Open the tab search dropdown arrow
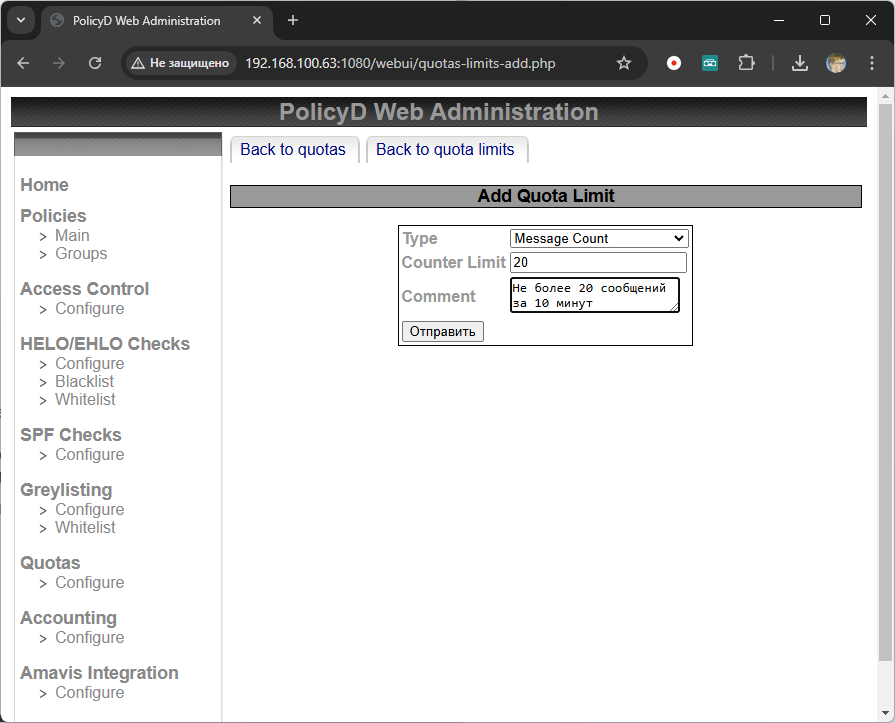The width and height of the screenshot is (895, 723). (x=21, y=21)
